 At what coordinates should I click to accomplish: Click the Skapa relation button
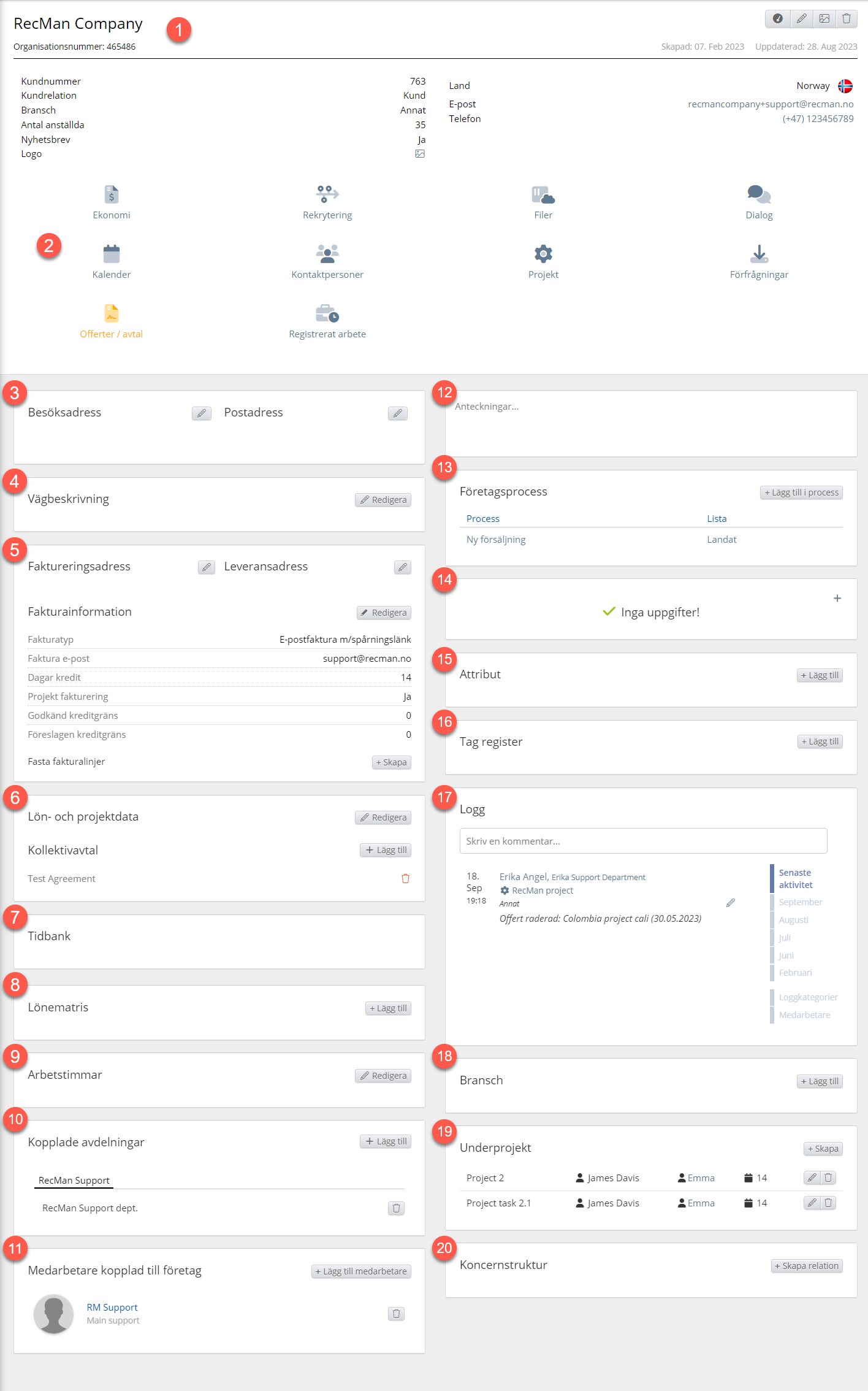tap(806, 1266)
